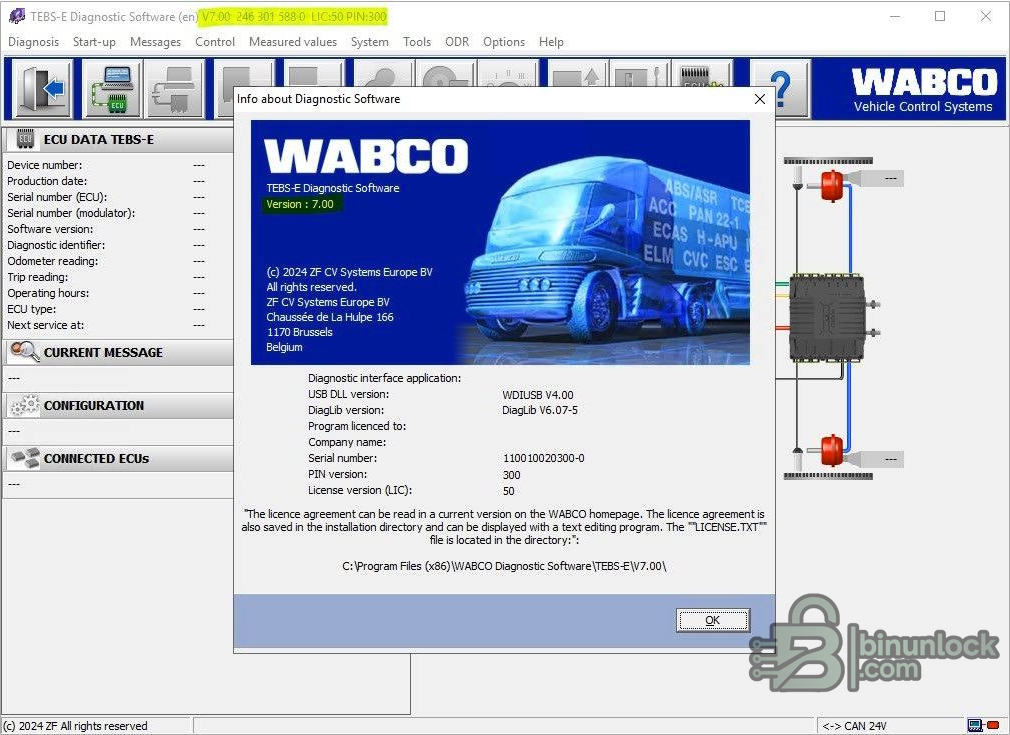Viewport: 1010px width, 735px height.
Task: Click the 'Company name:' label
Action: click(347, 442)
